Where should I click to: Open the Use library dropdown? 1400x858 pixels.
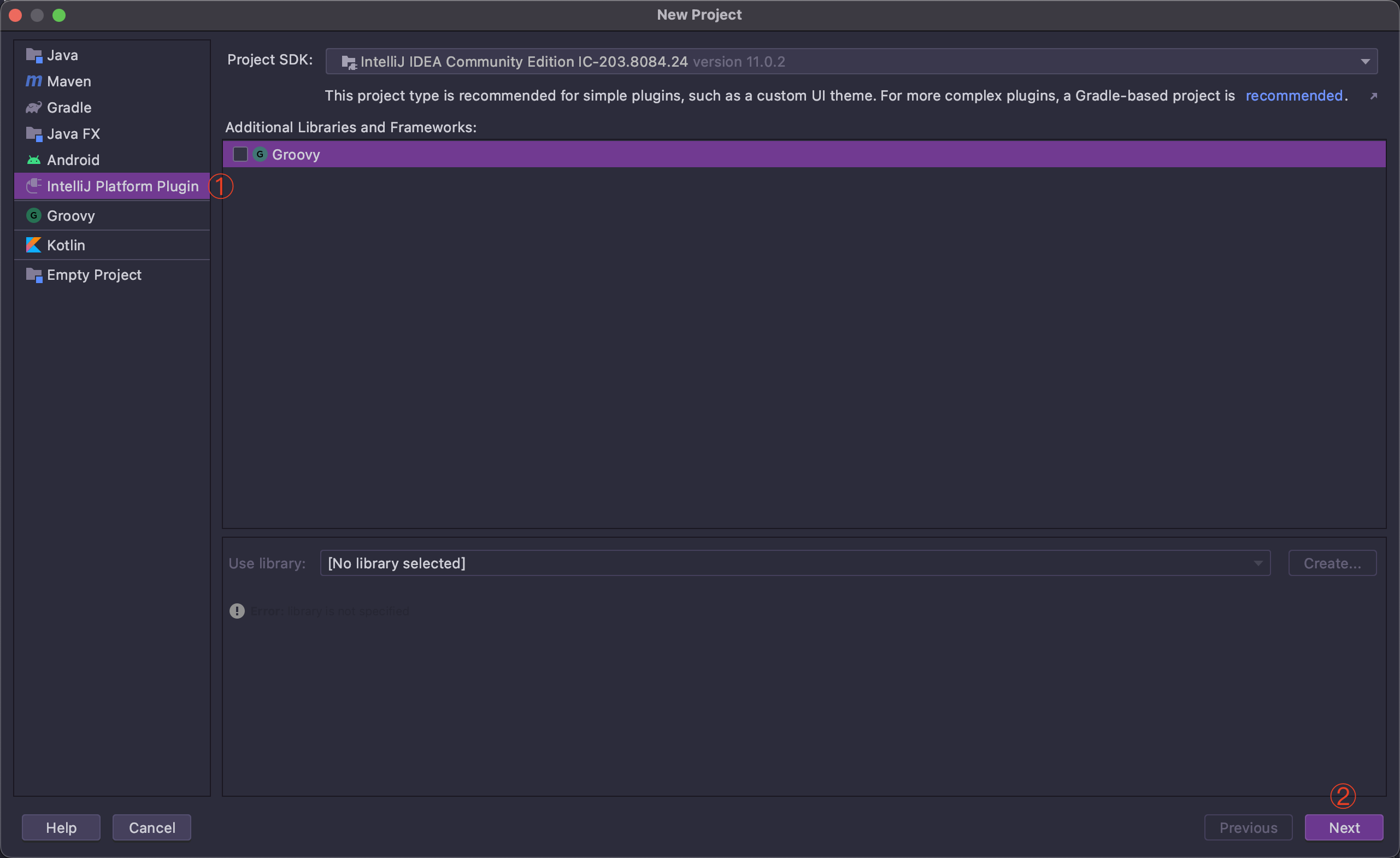click(x=795, y=563)
